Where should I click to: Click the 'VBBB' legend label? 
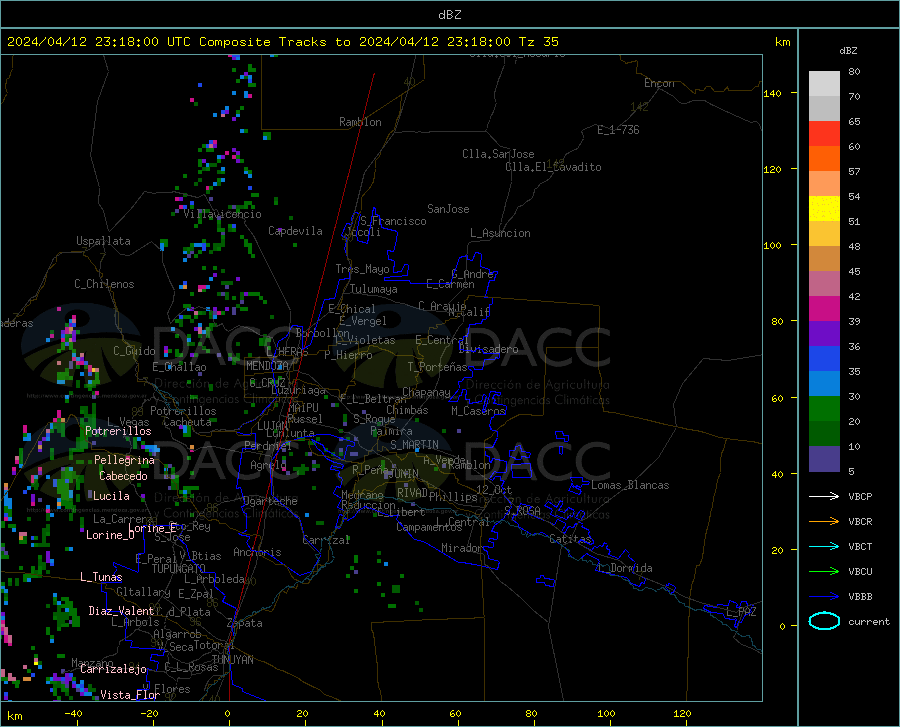860,596
